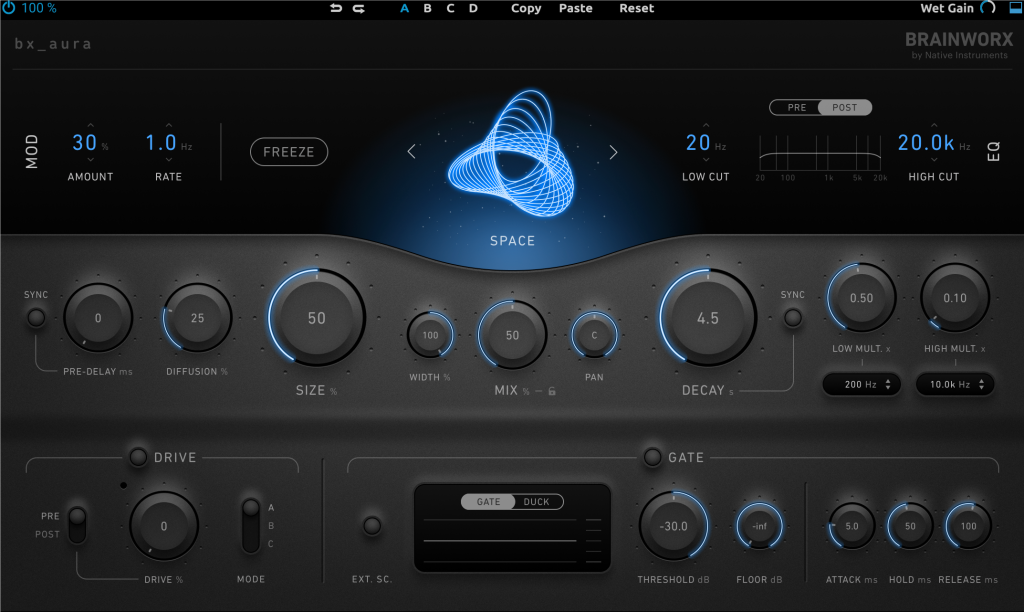
Task: Set the DECAY knob
Action: 706,316
